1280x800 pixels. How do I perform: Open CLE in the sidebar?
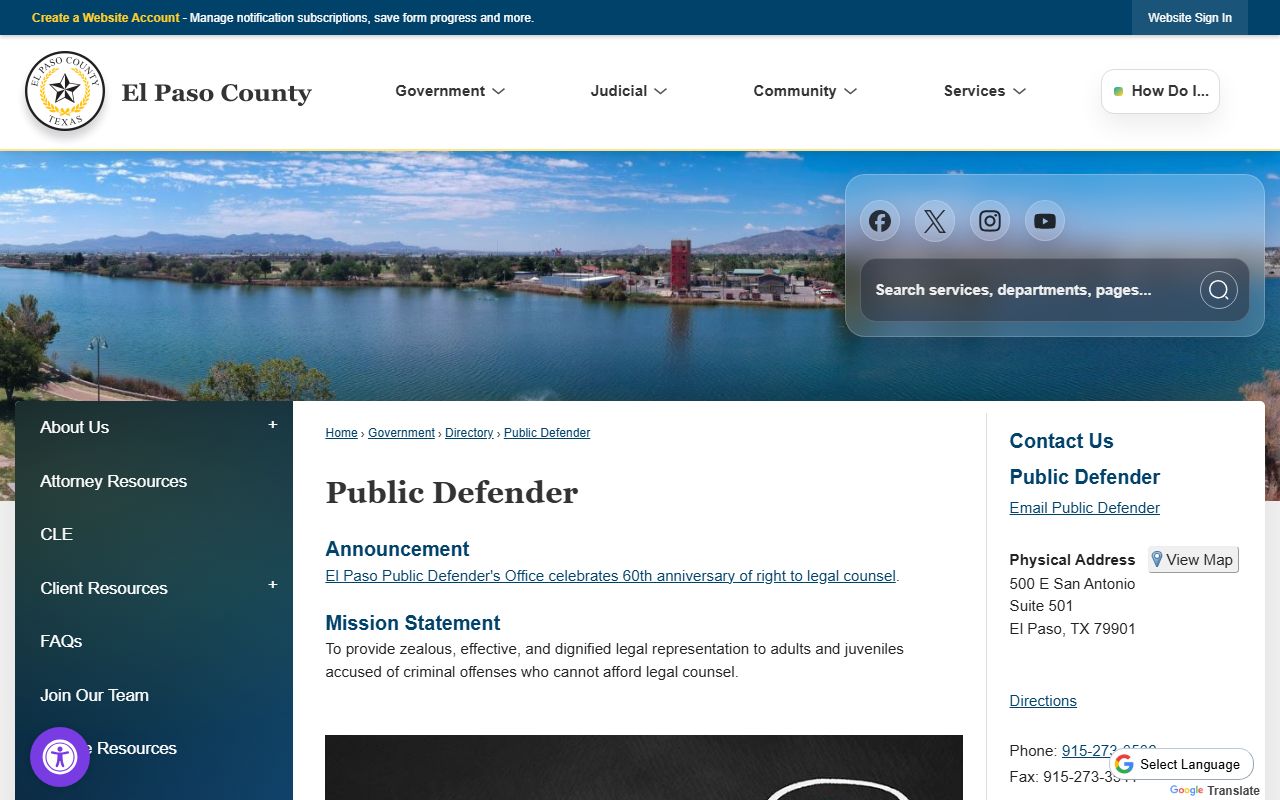pos(57,534)
